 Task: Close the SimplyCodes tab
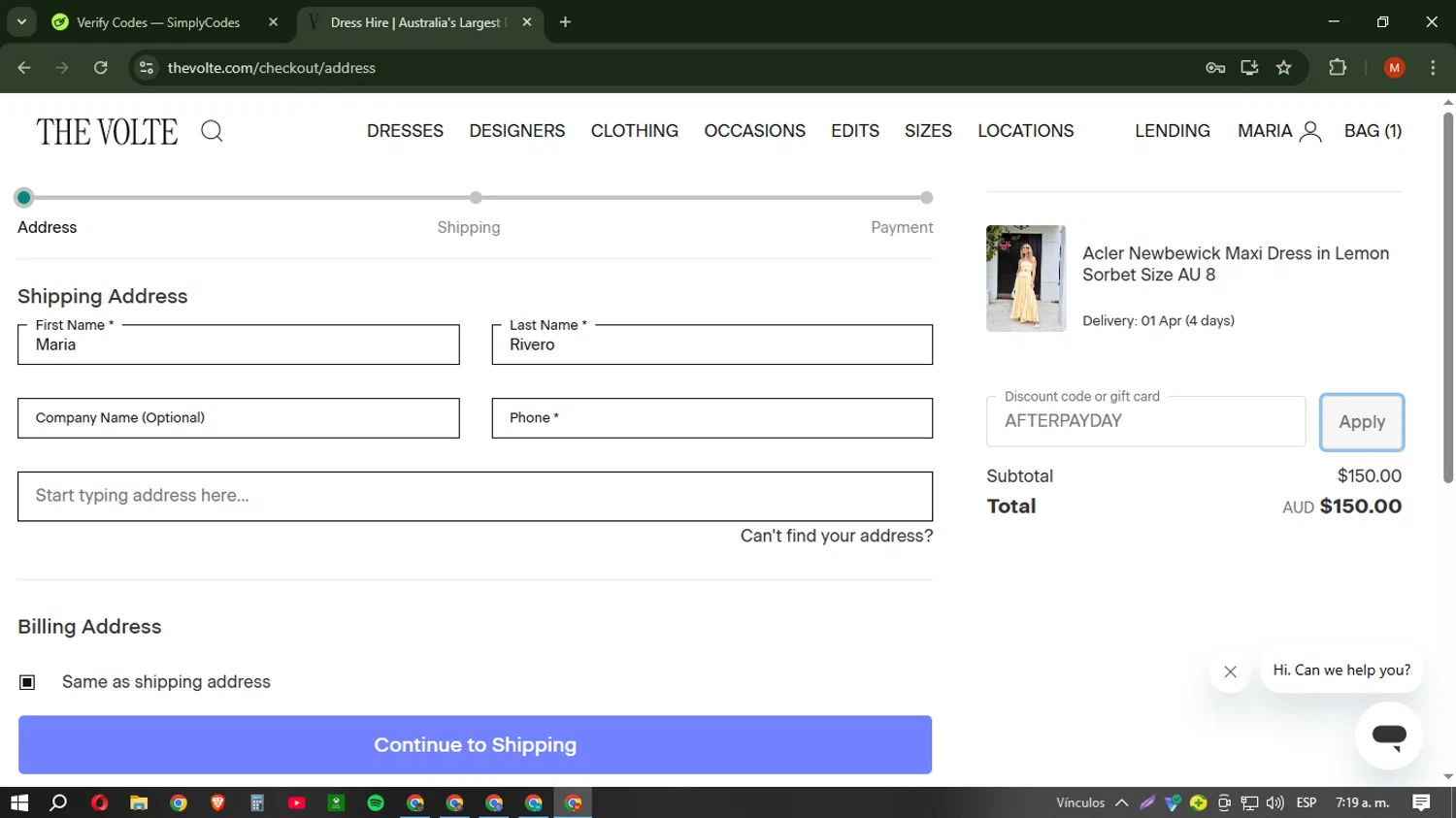click(274, 22)
